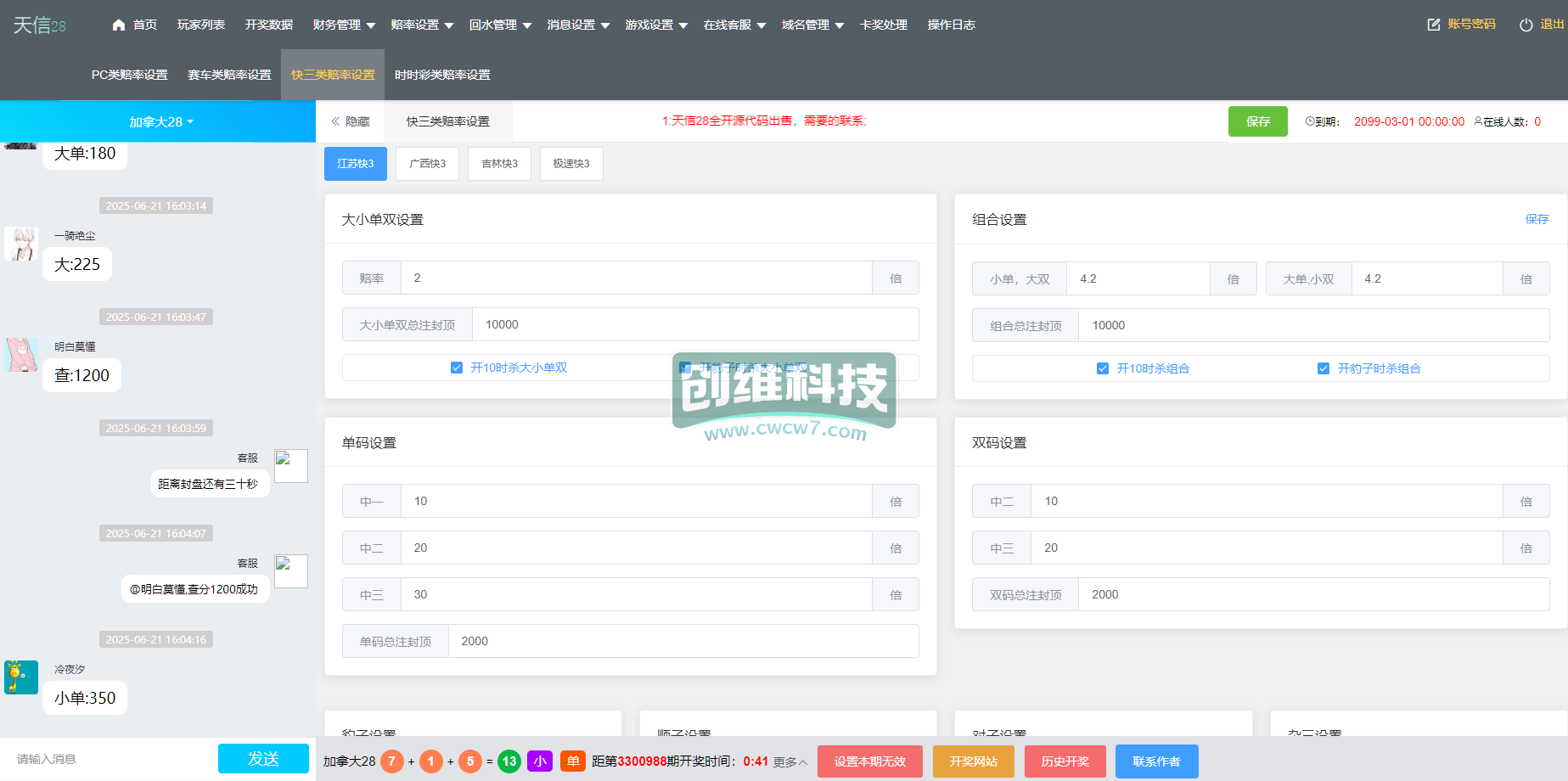
Task: Click the power icon for 退出
Action: click(1526, 25)
